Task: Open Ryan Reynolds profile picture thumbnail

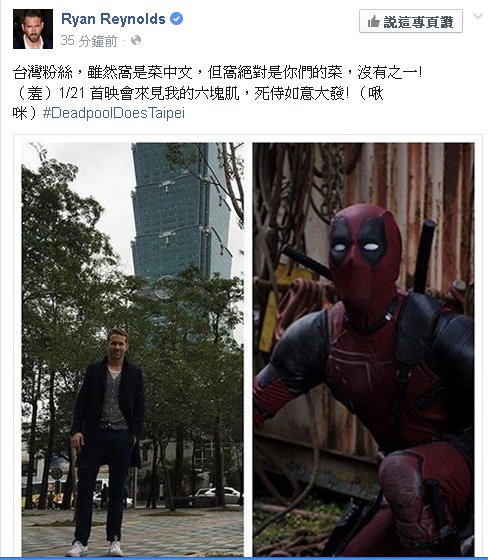Action: pos(33,29)
